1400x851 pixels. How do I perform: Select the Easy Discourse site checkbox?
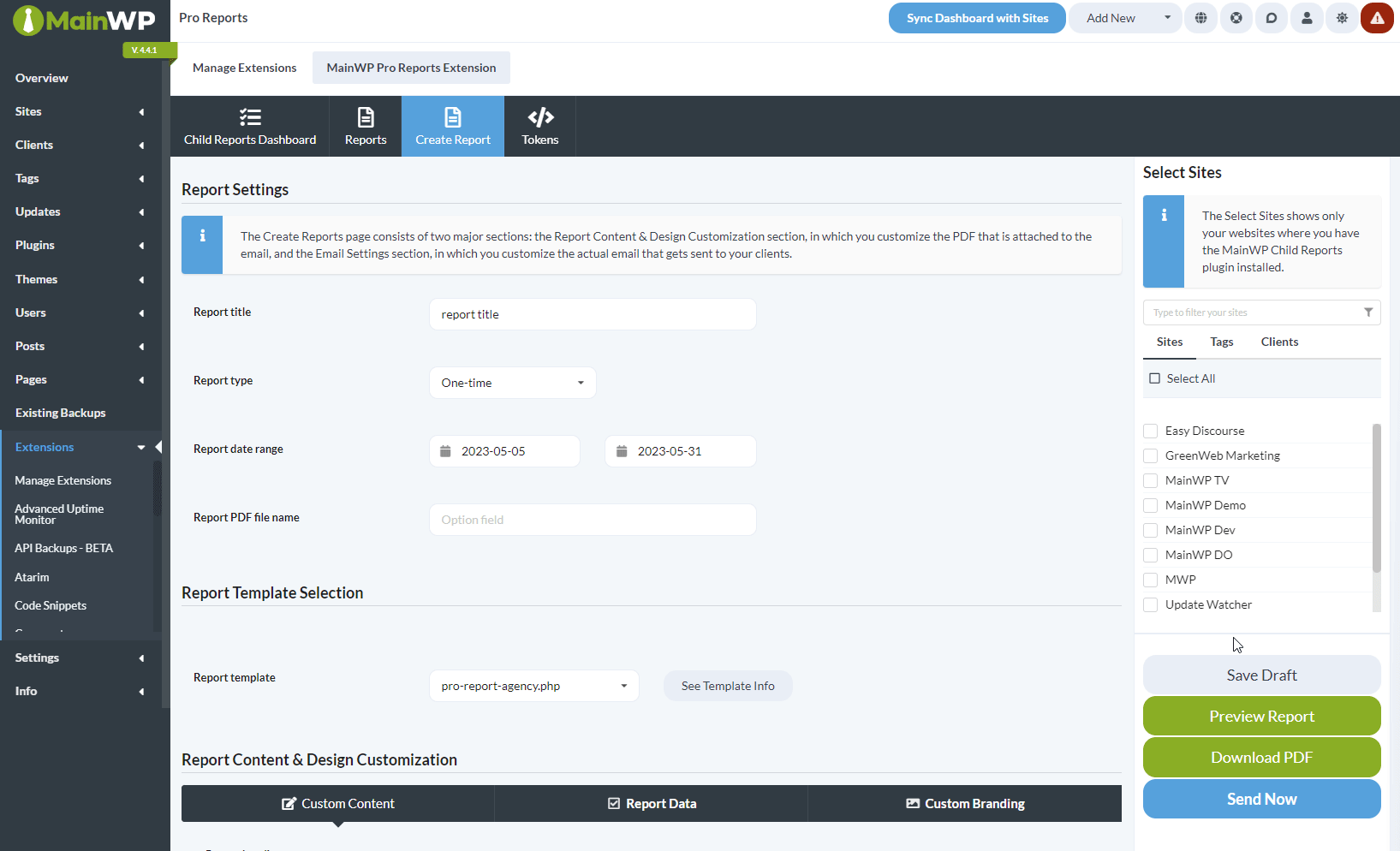1150,431
